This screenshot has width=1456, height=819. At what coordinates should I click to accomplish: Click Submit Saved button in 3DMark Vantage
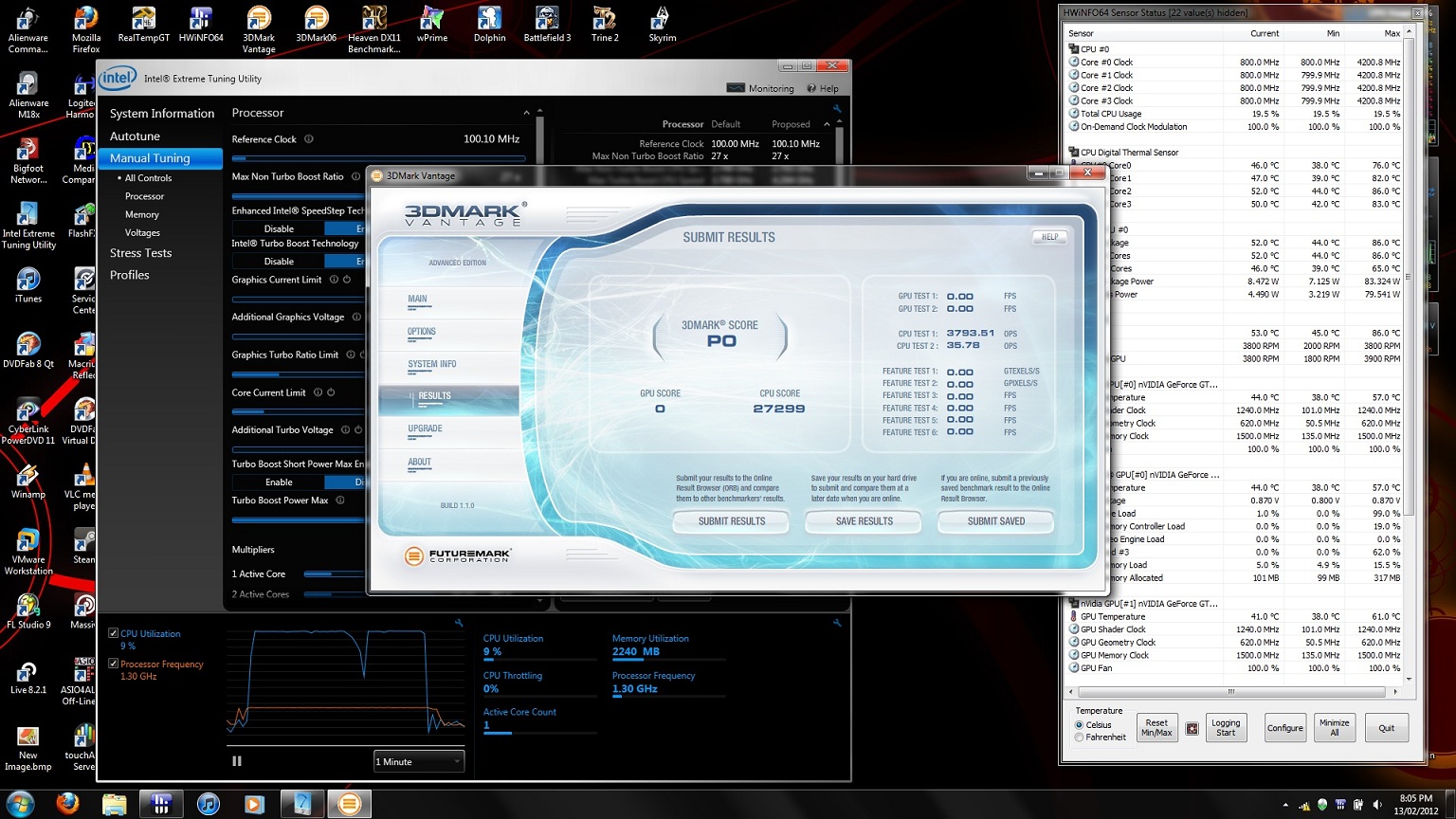tap(996, 521)
